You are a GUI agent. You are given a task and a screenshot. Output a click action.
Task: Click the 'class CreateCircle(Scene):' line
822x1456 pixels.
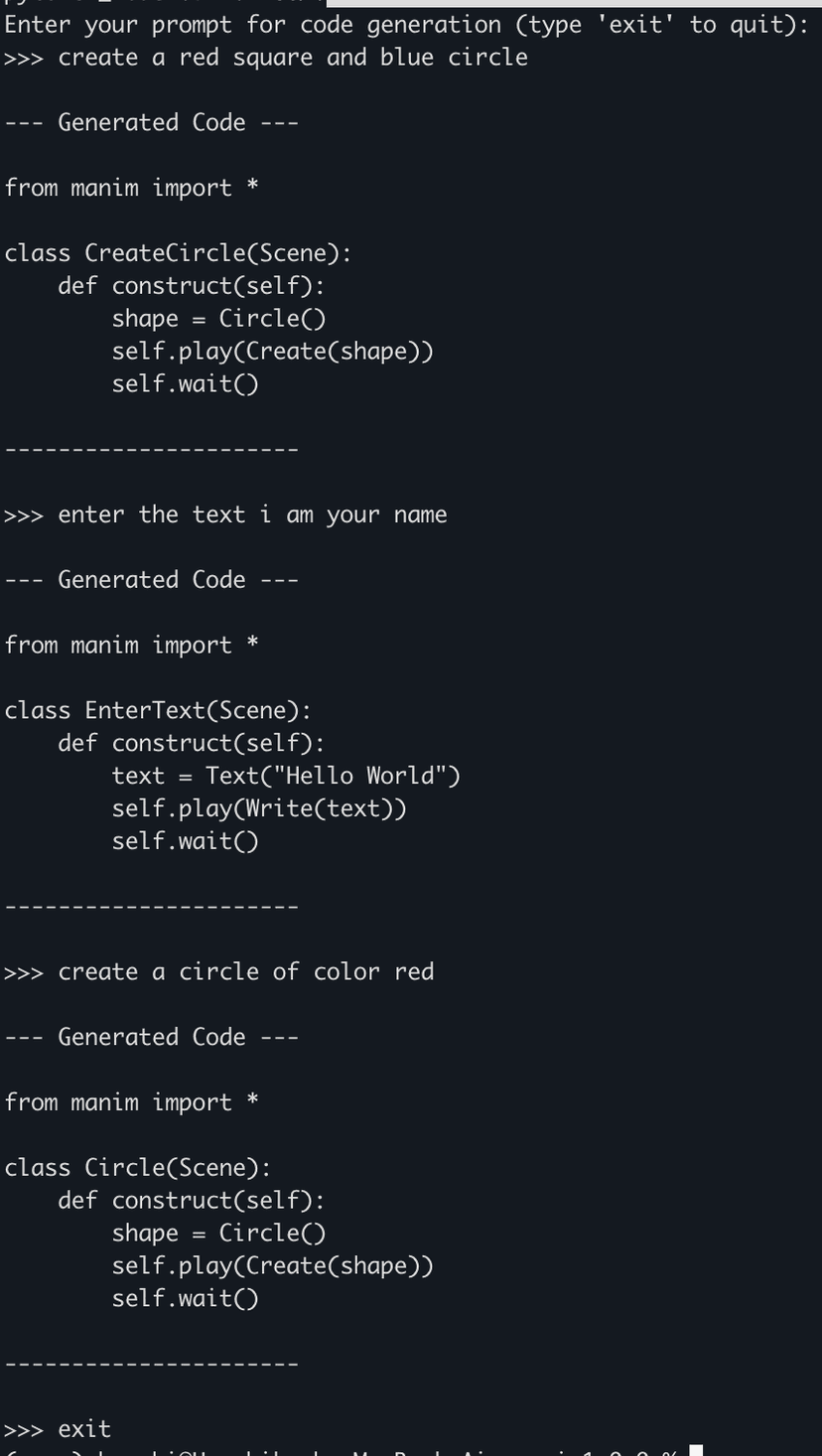[x=178, y=253]
